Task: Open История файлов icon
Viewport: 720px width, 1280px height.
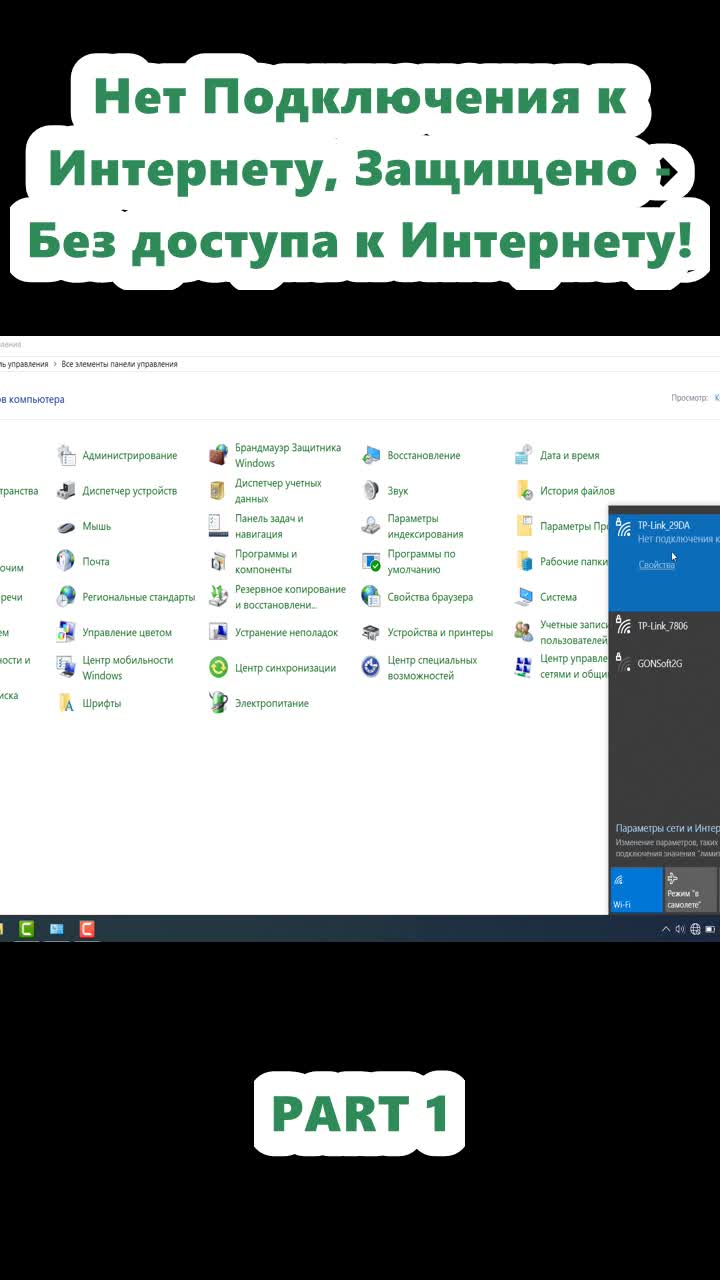Action: pos(524,491)
